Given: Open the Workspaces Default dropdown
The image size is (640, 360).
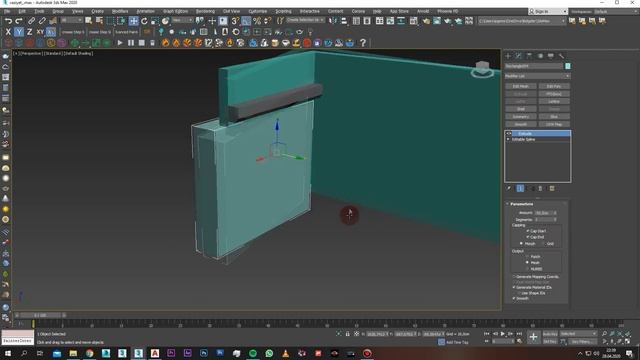Looking at the screenshot, I should coord(616,11).
